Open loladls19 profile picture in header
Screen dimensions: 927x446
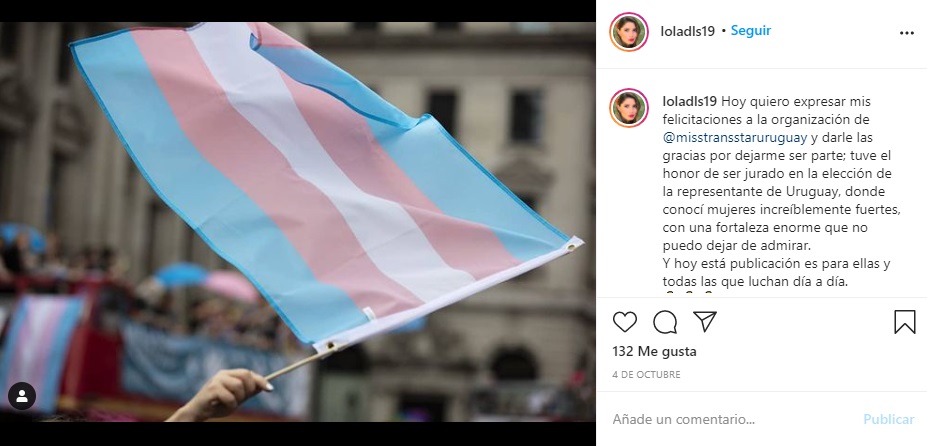[629, 32]
